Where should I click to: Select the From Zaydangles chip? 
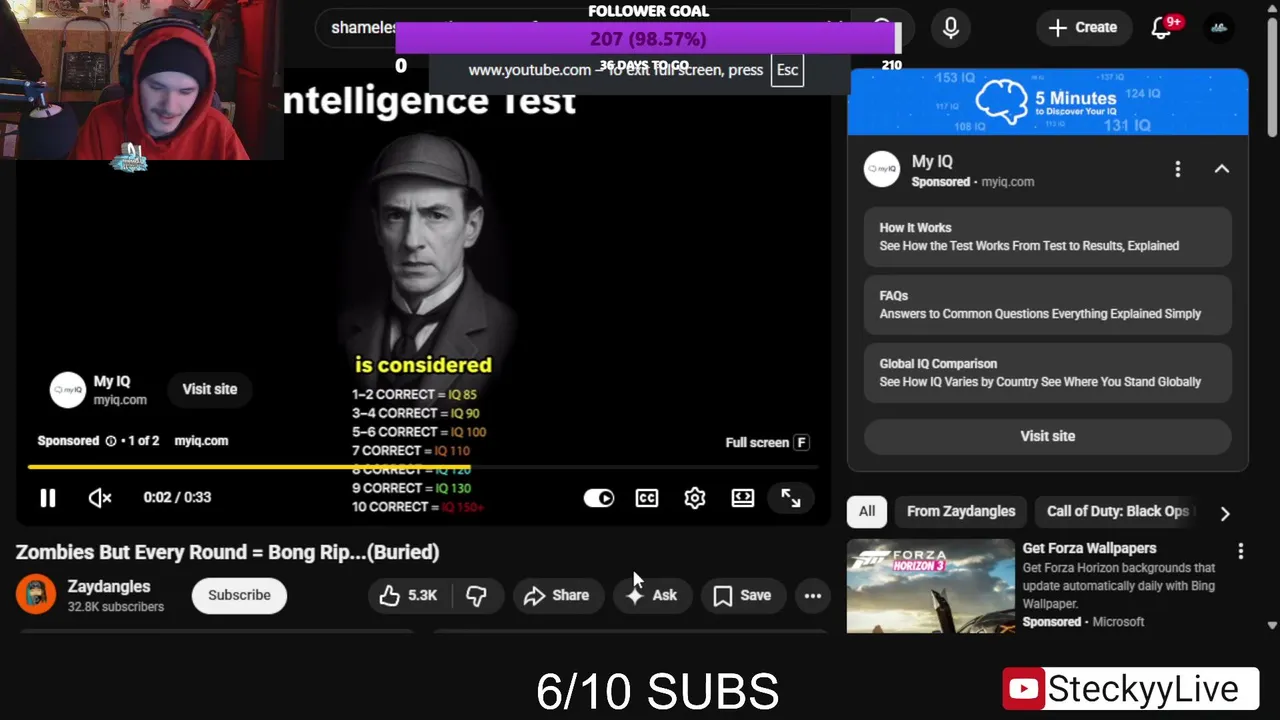(961, 511)
